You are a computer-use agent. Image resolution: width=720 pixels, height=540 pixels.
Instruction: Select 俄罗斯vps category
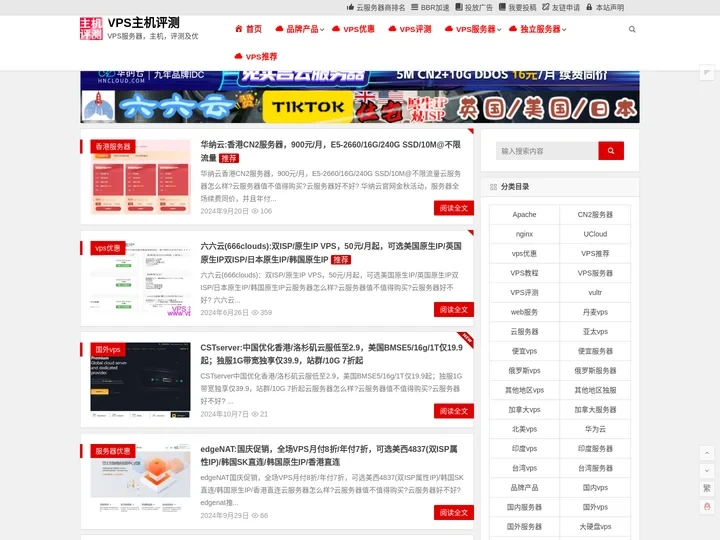[x=524, y=371]
